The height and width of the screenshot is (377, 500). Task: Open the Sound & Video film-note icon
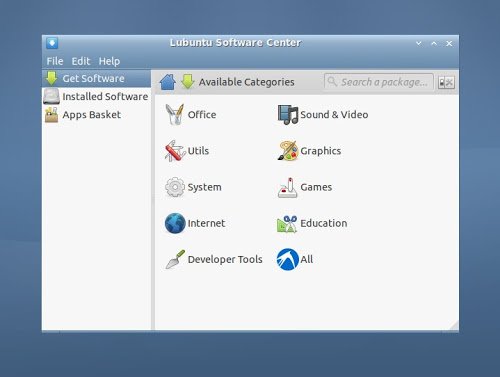[x=288, y=114]
